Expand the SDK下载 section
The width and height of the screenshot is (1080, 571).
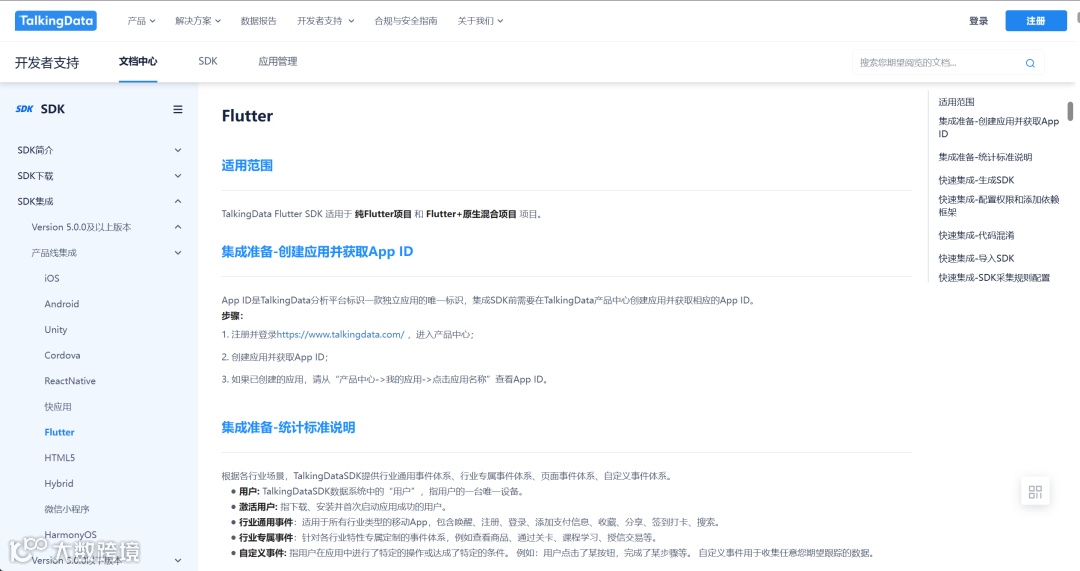(99, 176)
